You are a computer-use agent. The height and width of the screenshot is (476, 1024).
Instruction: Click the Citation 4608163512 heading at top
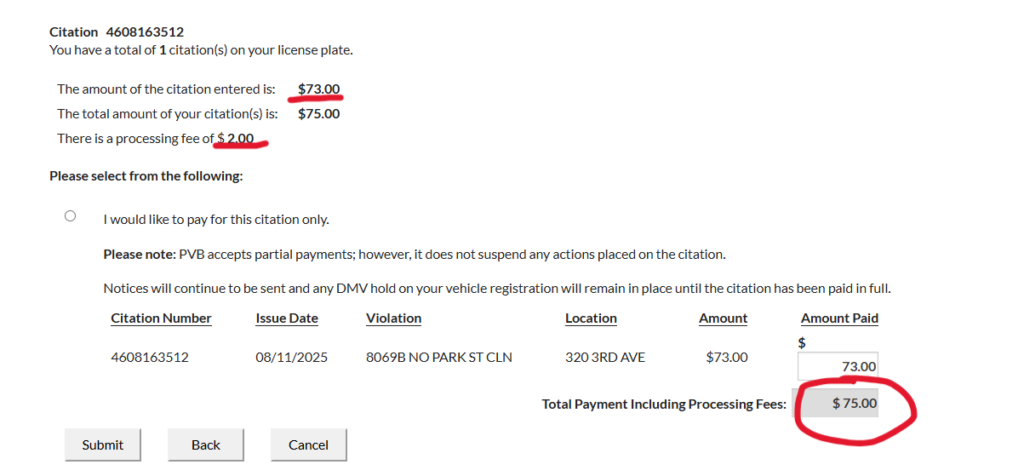click(x=116, y=32)
